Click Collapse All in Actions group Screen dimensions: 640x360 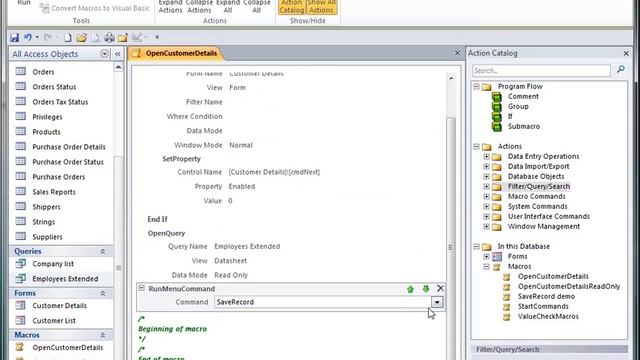click(x=256, y=6)
